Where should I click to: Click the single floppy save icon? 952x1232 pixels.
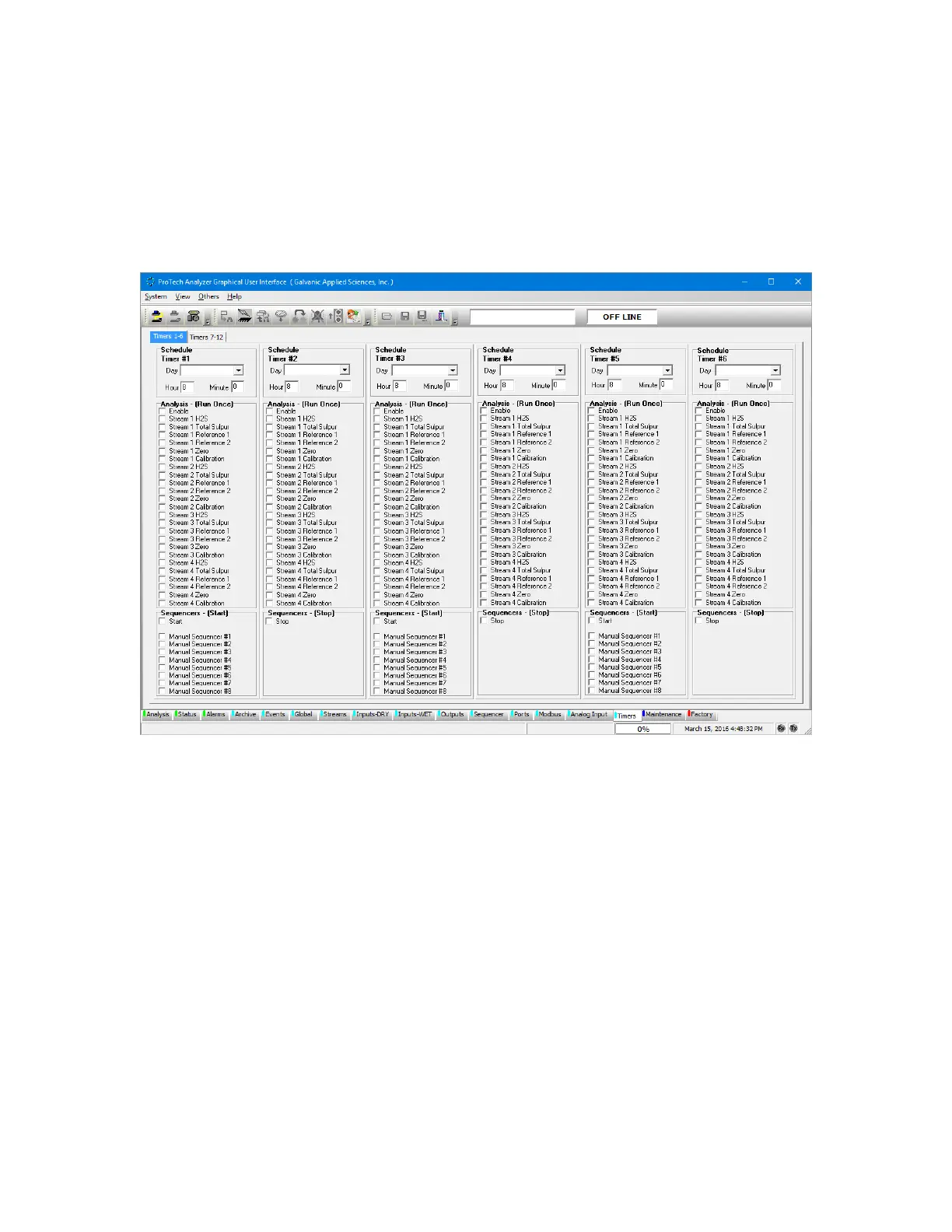pos(404,317)
